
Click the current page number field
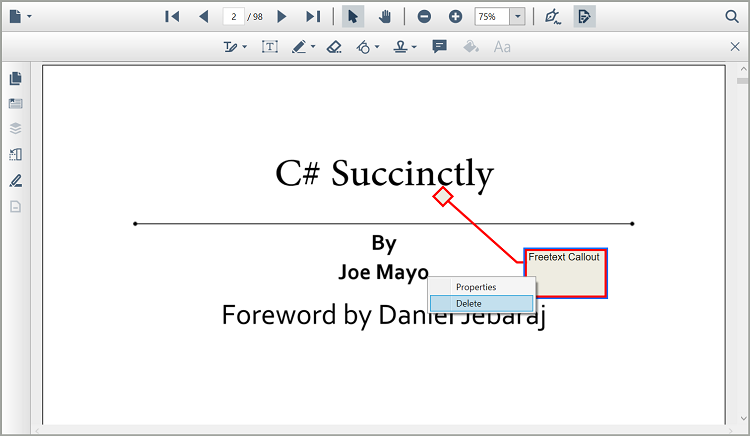[233, 17]
